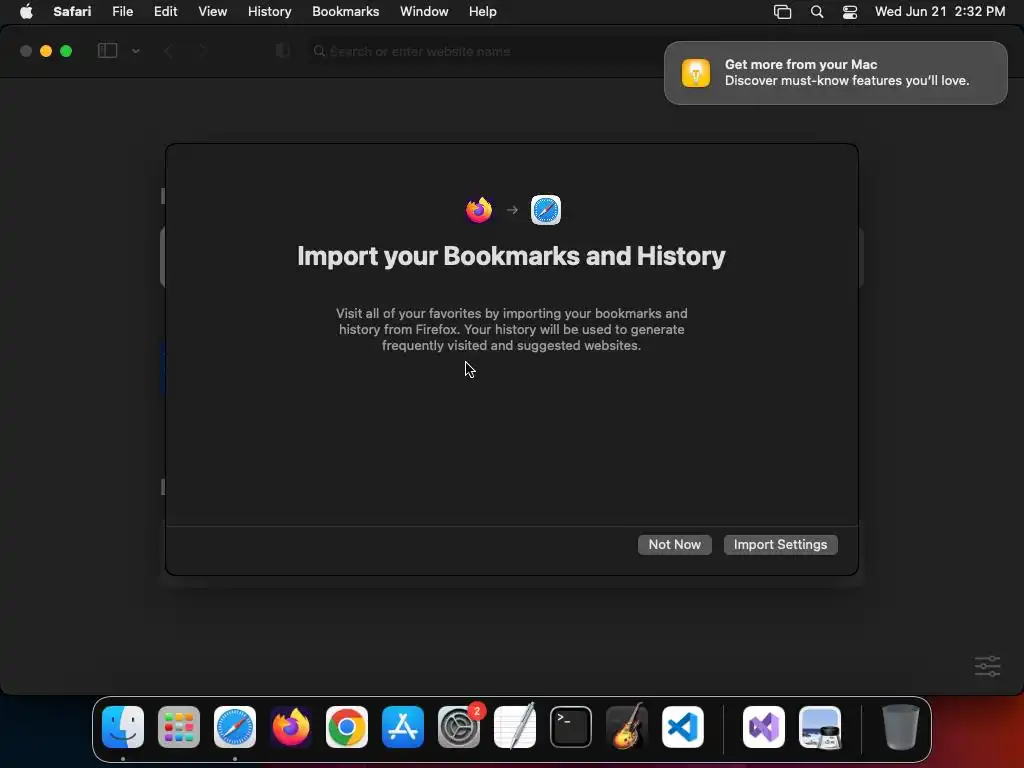1024x768 pixels.
Task: Open the Edit menu
Action: point(165,12)
